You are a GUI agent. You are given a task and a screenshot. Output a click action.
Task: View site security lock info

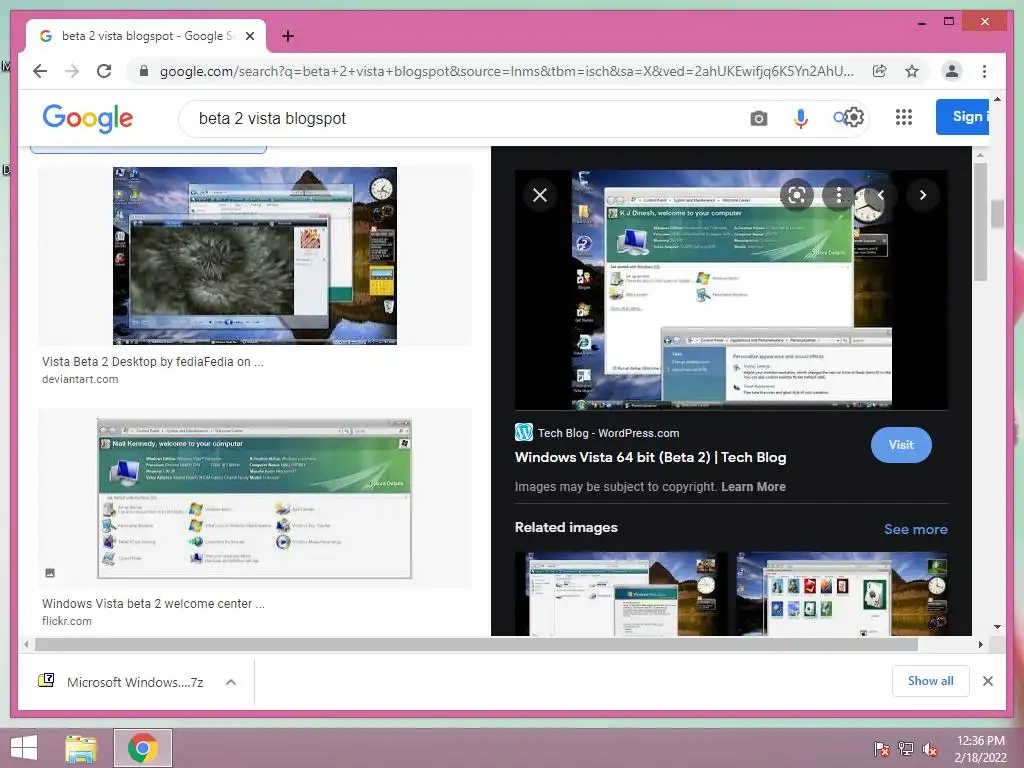[x=144, y=71]
